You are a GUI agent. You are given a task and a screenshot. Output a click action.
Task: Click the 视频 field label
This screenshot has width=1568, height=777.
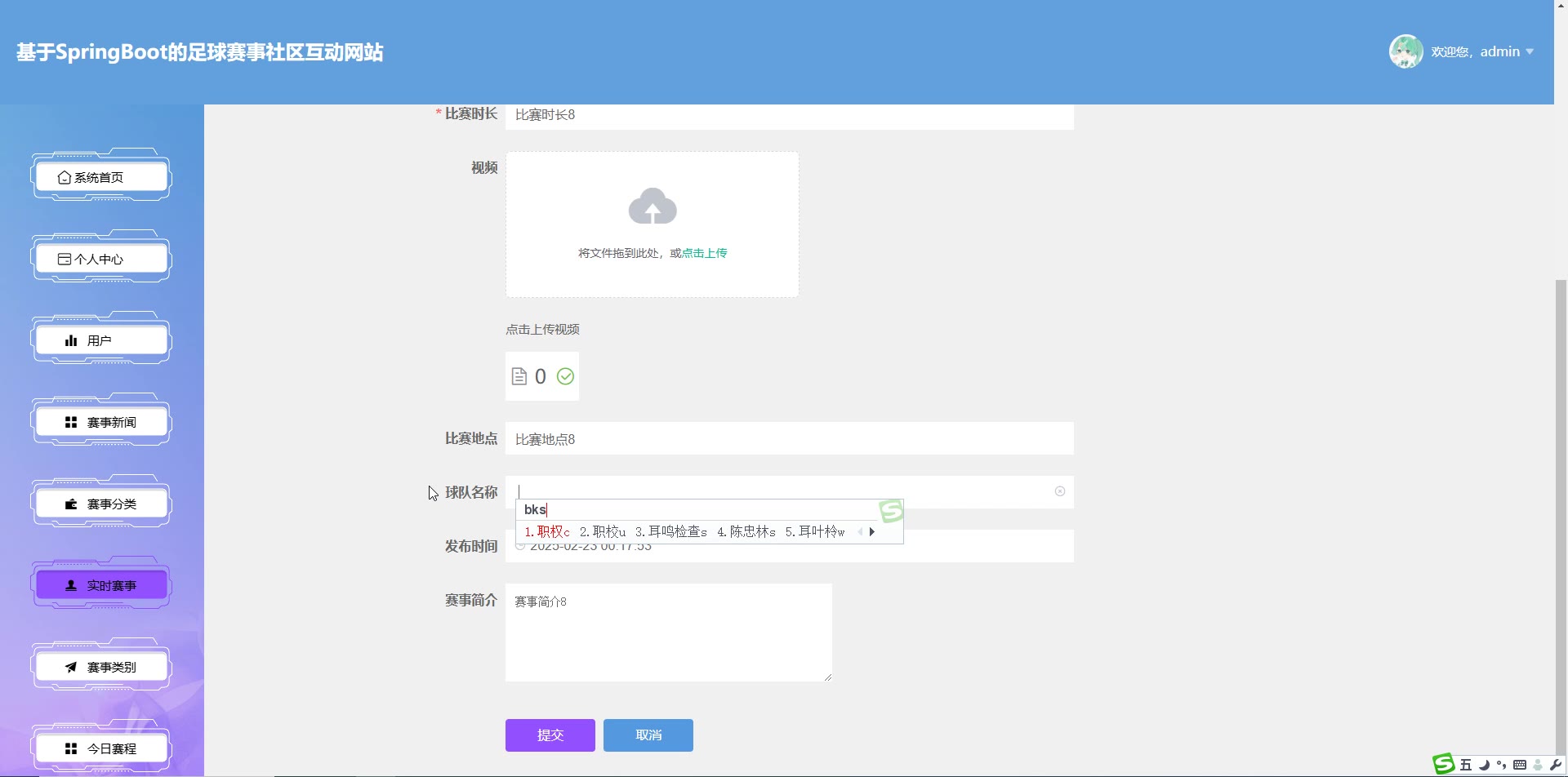484,167
